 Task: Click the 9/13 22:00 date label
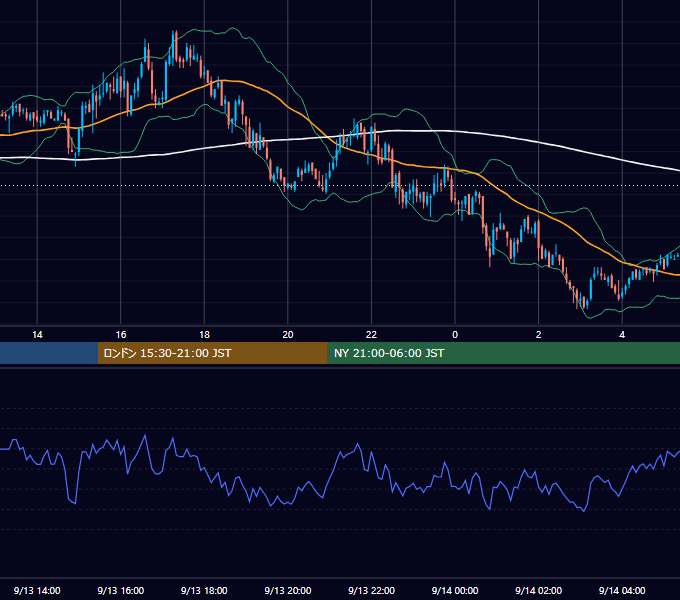(371, 590)
